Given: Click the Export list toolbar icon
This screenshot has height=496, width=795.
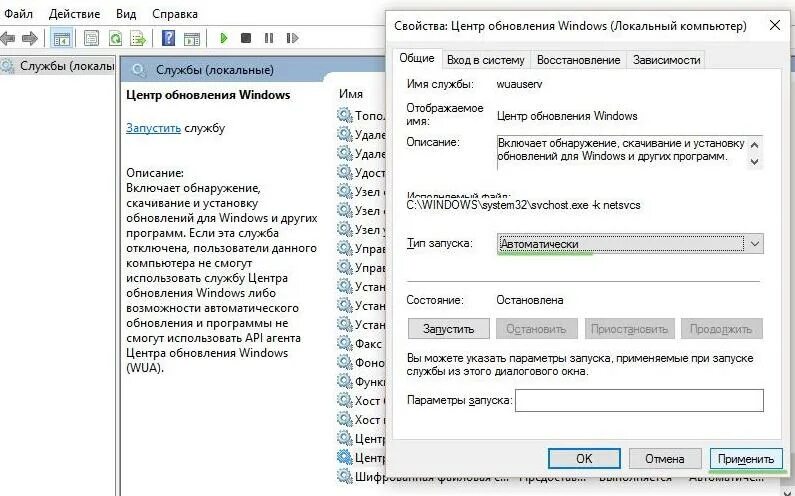Looking at the screenshot, I should [138, 38].
